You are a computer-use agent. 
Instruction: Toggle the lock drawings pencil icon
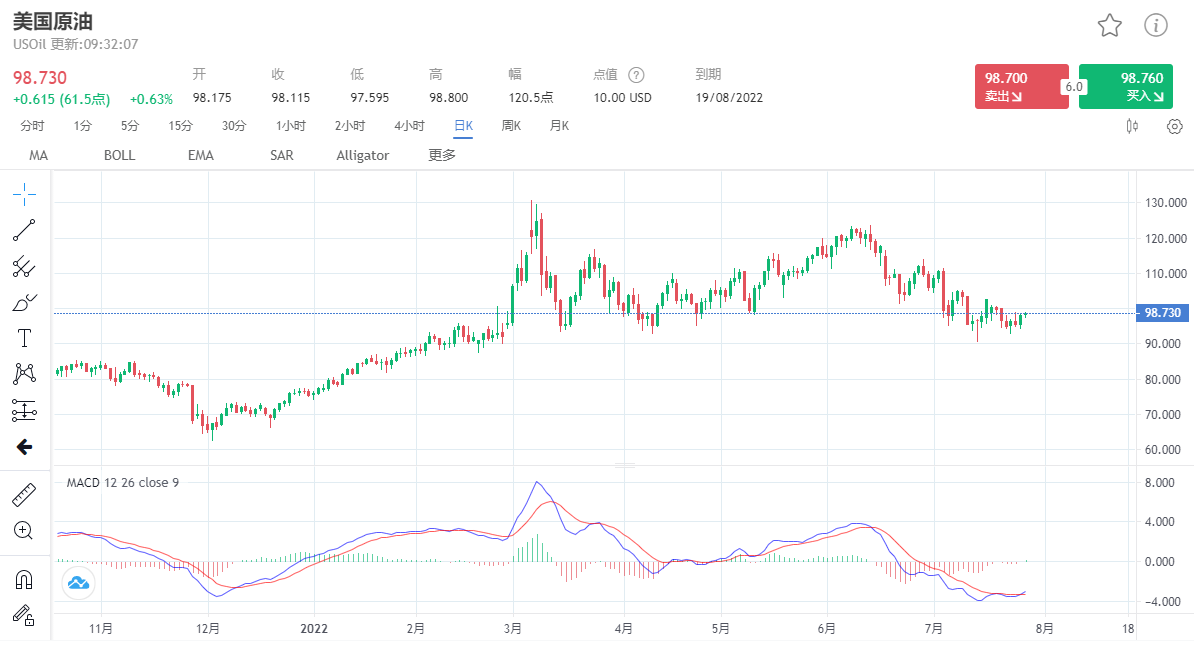(x=24, y=614)
